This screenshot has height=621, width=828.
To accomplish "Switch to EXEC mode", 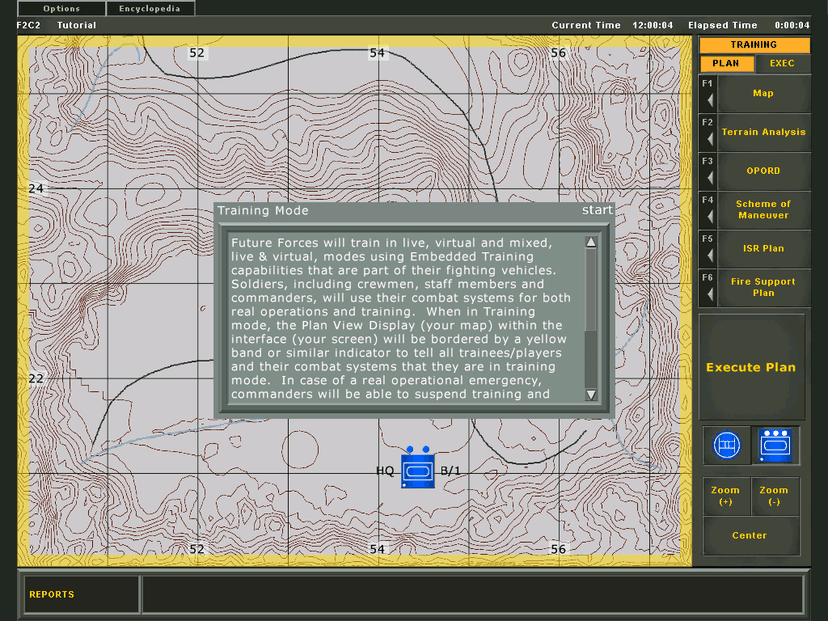I will [x=782, y=63].
